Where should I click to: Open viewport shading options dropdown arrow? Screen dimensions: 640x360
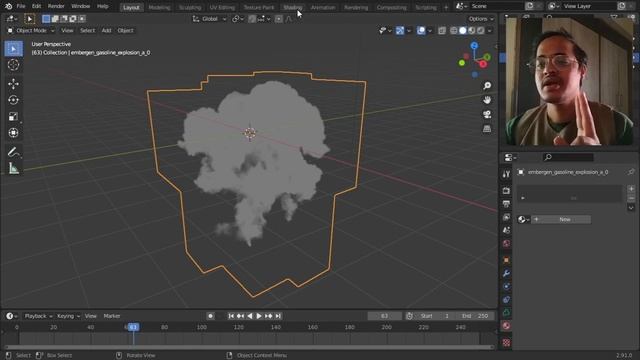pyautogui.click(x=489, y=31)
